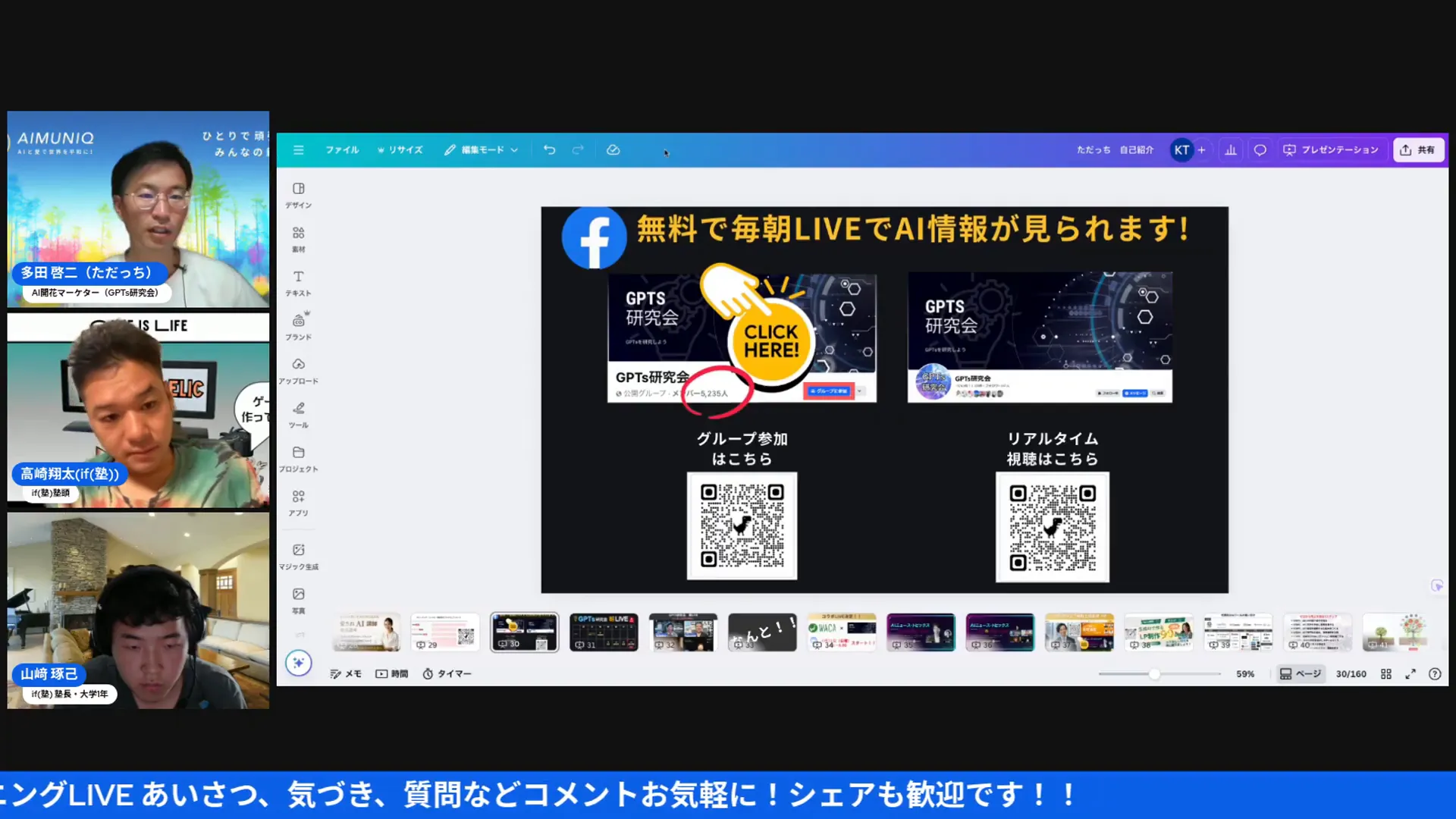Select page 37 thumbnail
Screen dimensions: 1456x819
(1079, 632)
